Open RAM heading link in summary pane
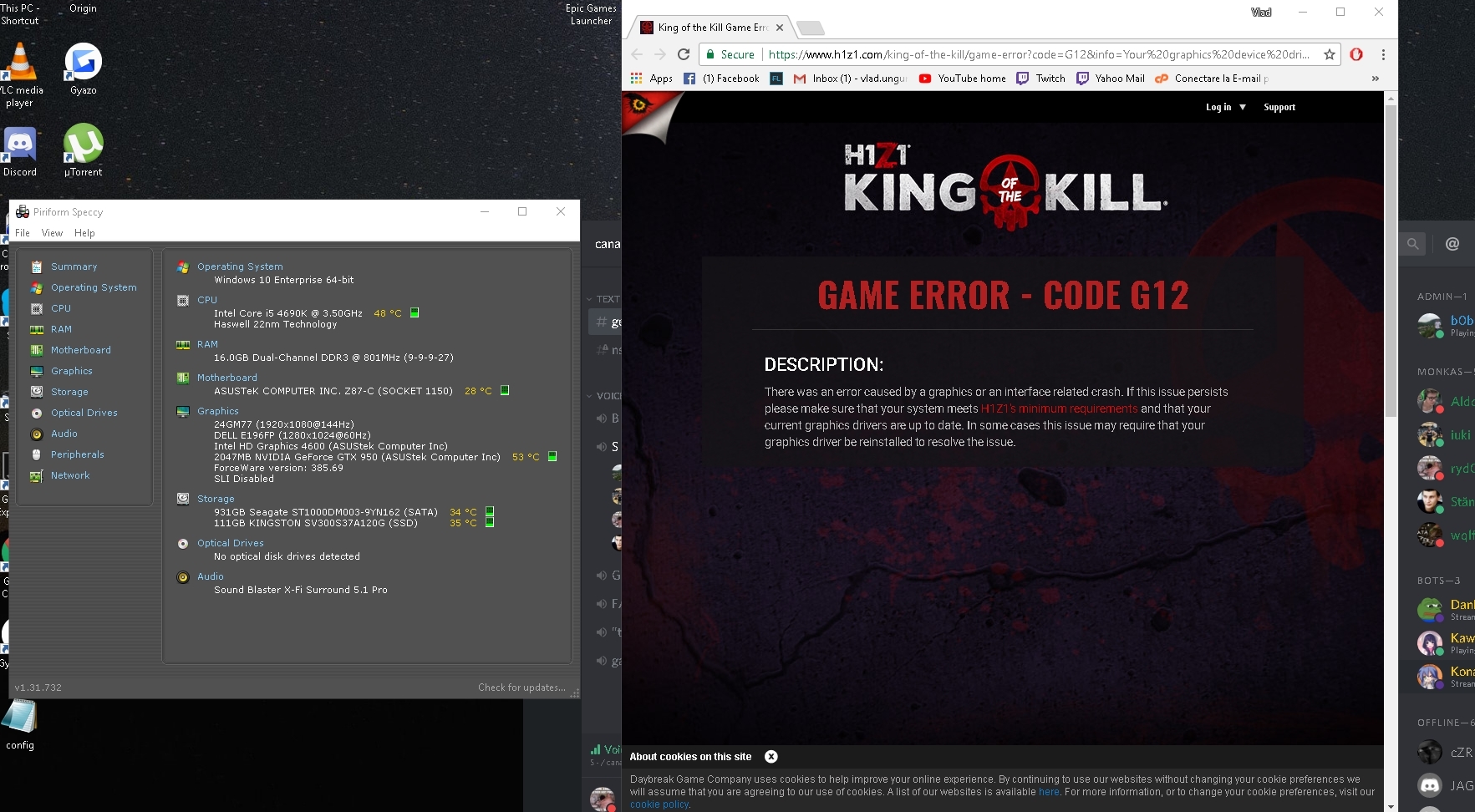1475x812 pixels. 207,344
